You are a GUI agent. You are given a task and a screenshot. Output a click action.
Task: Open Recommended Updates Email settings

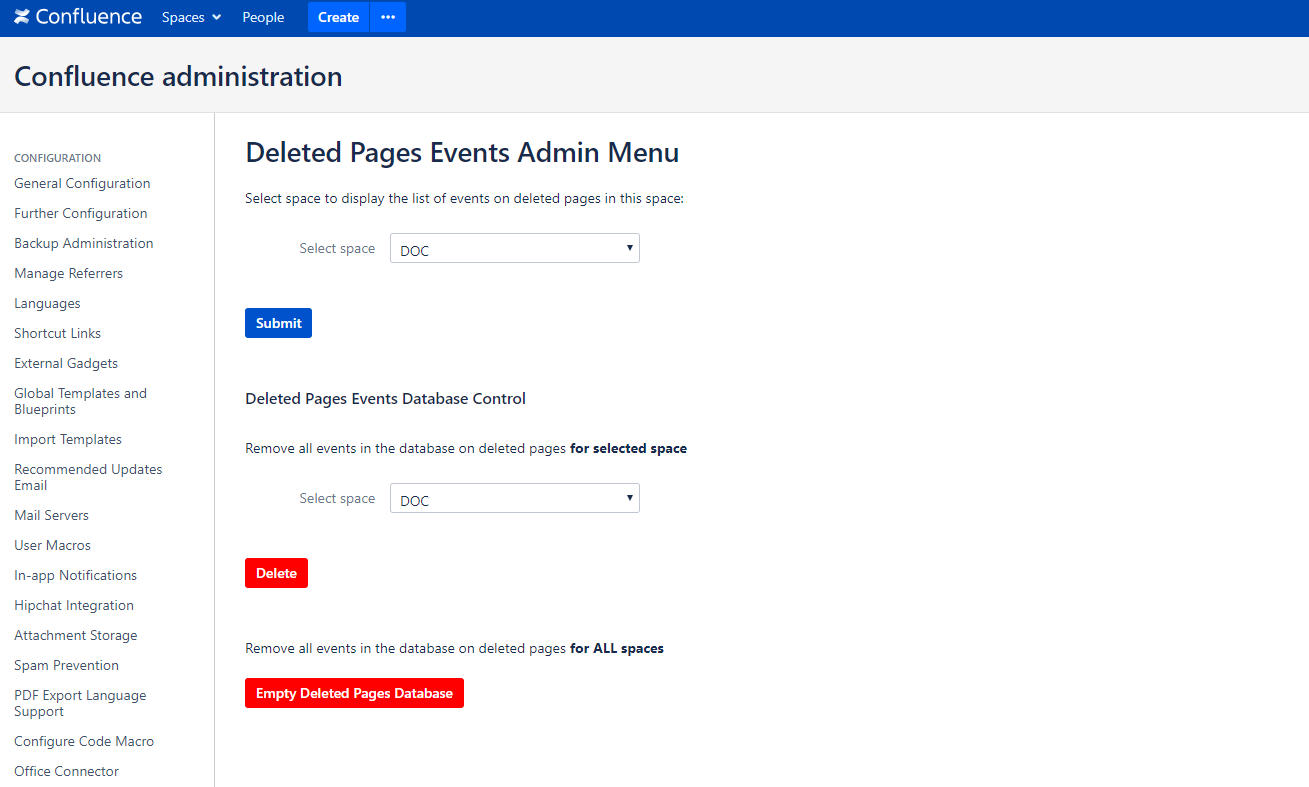[88, 477]
